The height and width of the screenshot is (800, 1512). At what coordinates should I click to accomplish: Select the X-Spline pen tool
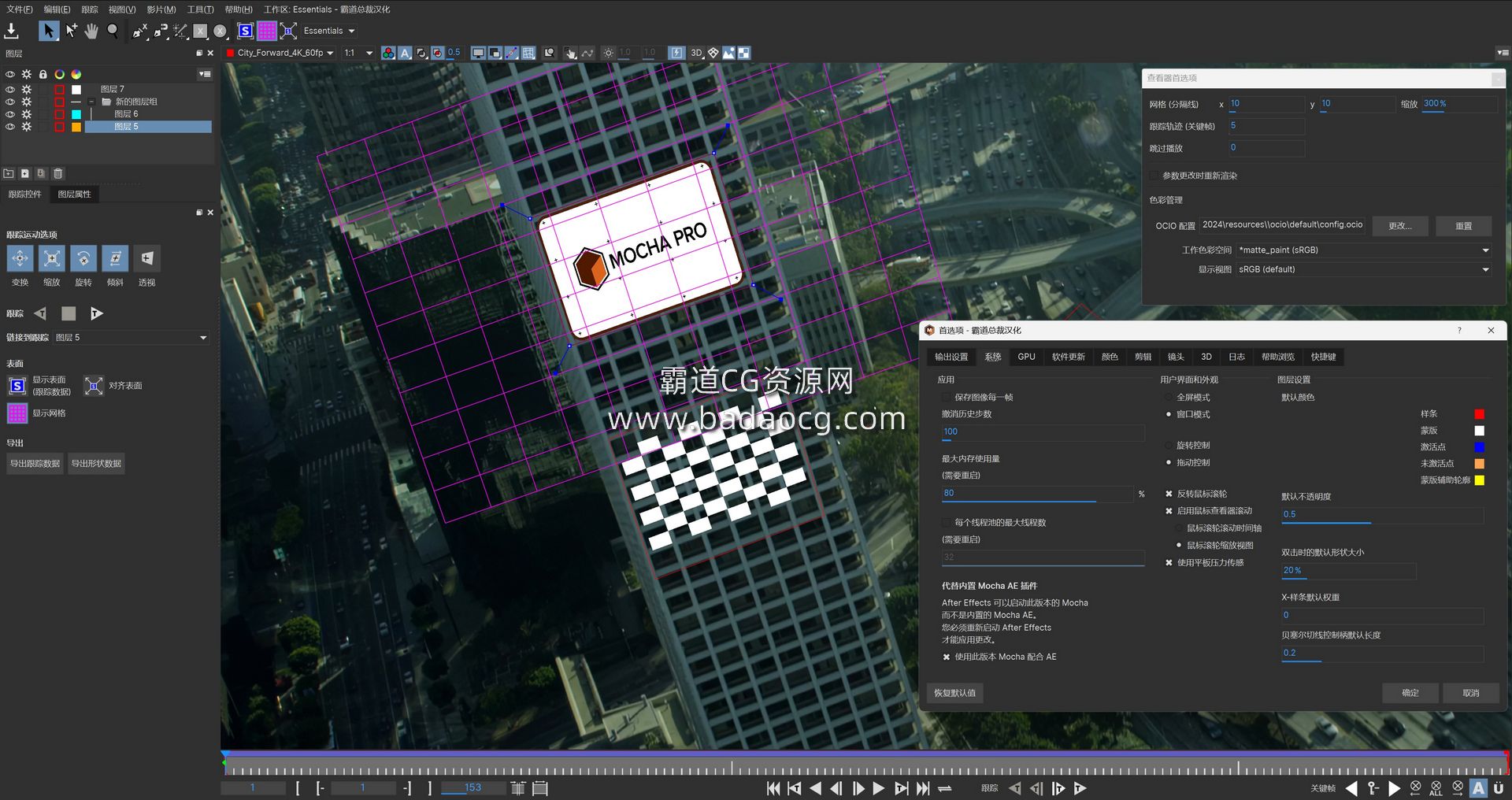pos(140,31)
